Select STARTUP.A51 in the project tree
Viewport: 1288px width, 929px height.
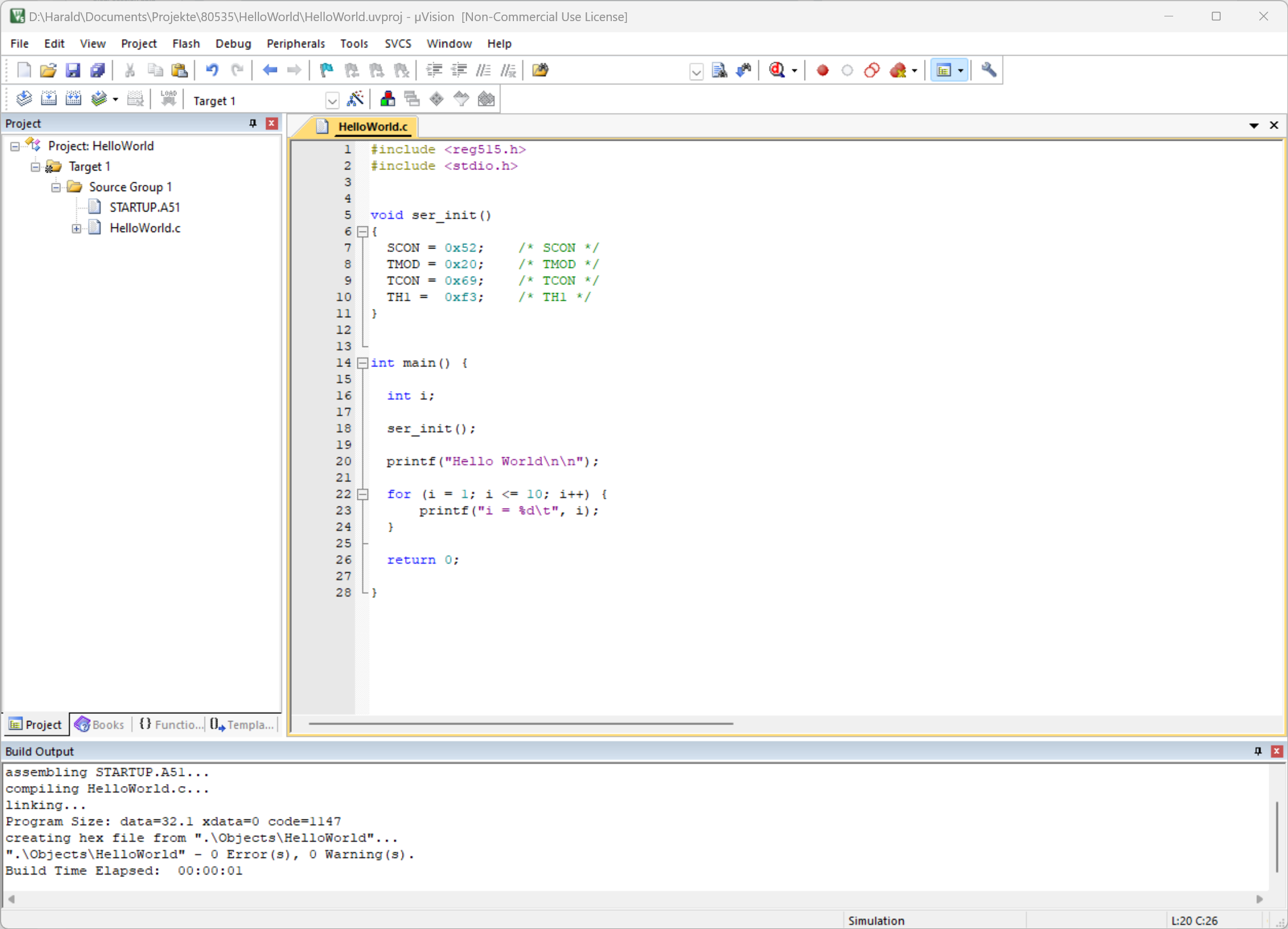pyautogui.click(x=144, y=207)
